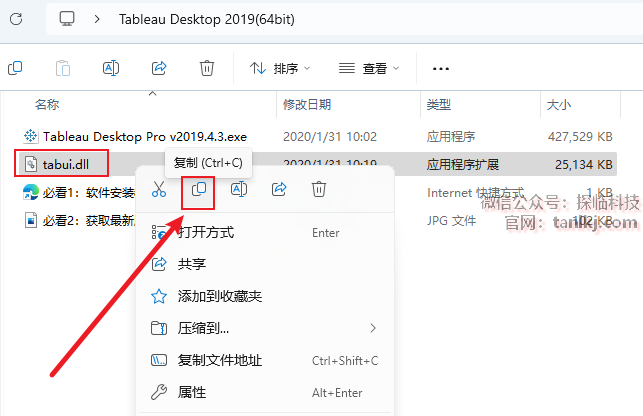Click the toolbar delete trash icon
The height and width of the screenshot is (416, 643).
tap(207, 68)
